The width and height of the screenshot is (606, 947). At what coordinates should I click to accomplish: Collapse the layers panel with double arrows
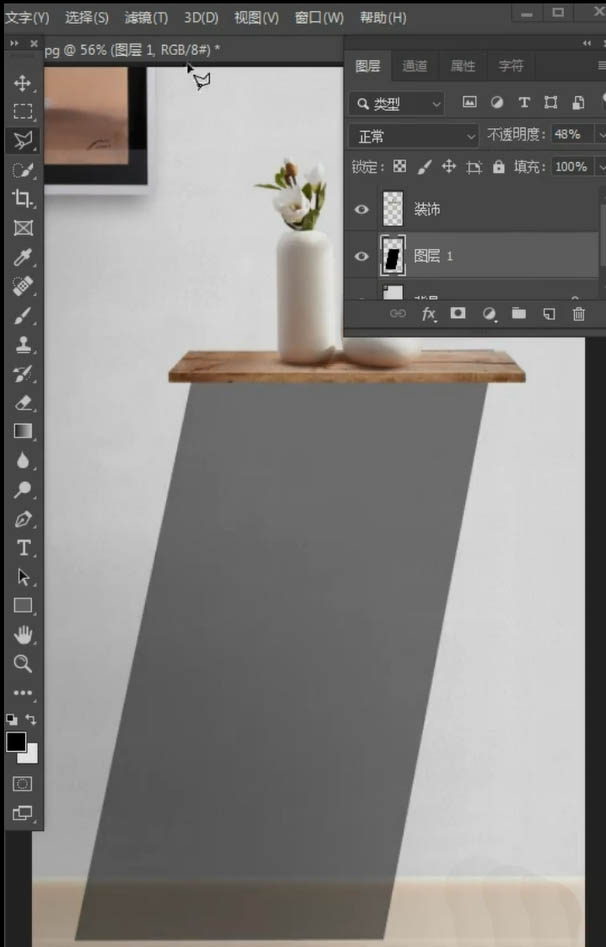point(587,43)
